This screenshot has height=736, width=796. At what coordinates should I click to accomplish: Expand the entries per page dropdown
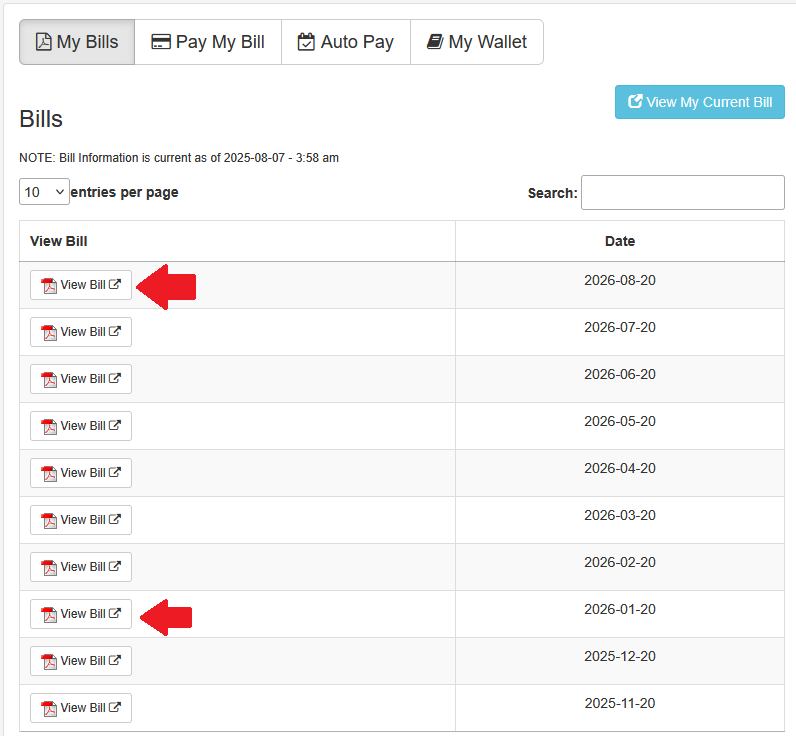[44, 192]
